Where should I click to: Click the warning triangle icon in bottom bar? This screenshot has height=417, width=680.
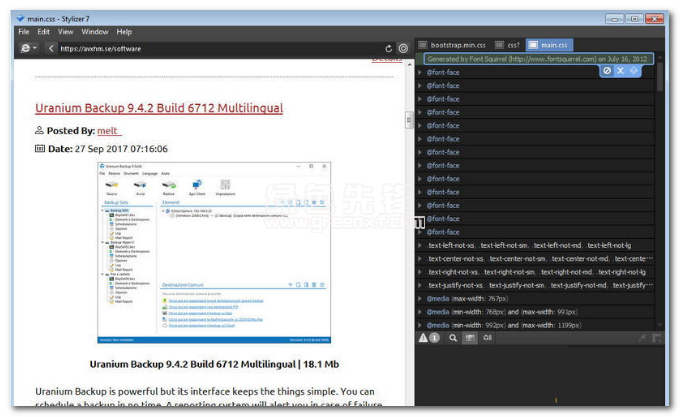pos(423,339)
